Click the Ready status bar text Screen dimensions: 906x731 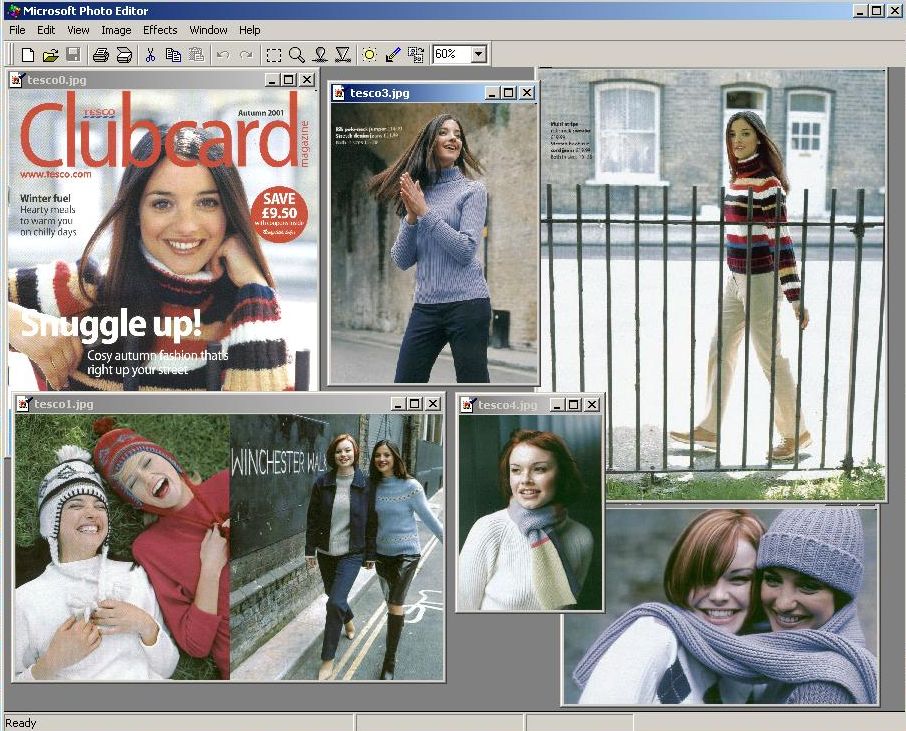click(21, 723)
